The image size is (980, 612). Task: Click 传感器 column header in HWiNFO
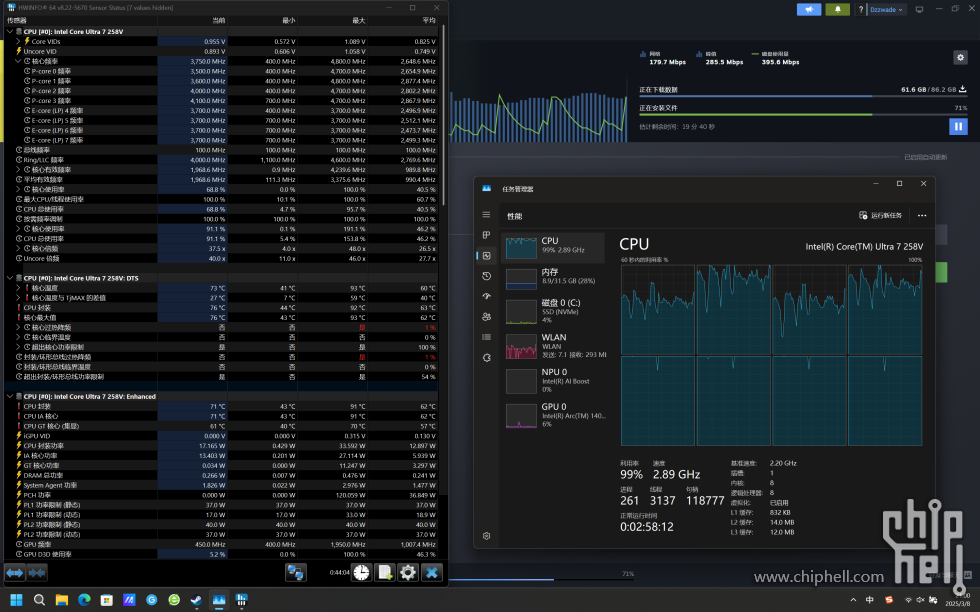click(81, 21)
